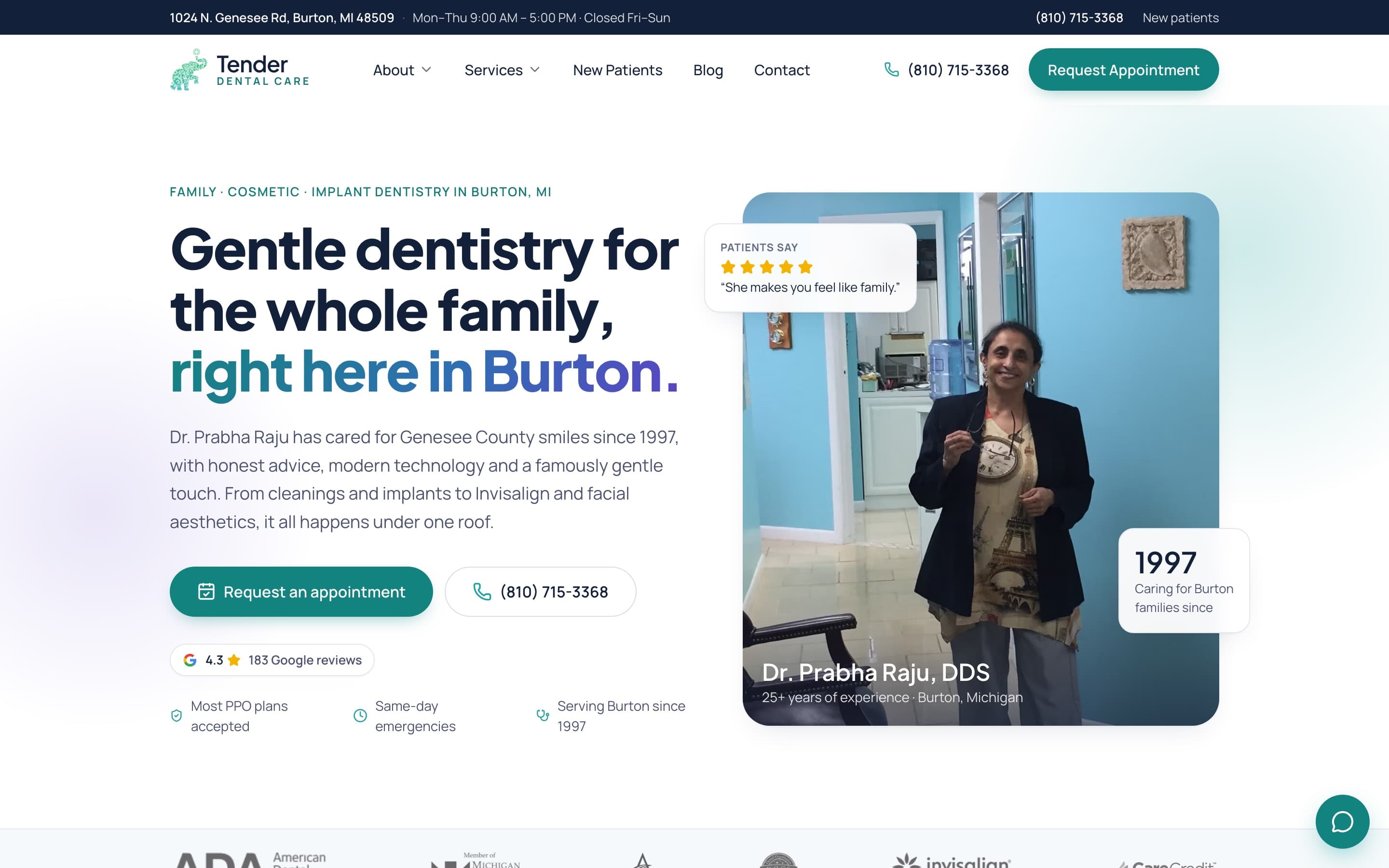Image resolution: width=1389 pixels, height=868 pixels.
Task: Click stethoscope icon beside Serving Burton since
Action: tap(543, 715)
